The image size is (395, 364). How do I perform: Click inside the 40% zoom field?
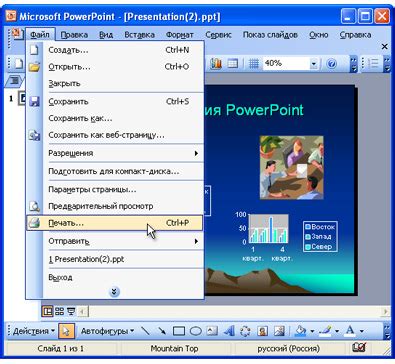pyautogui.click(x=286, y=63)
